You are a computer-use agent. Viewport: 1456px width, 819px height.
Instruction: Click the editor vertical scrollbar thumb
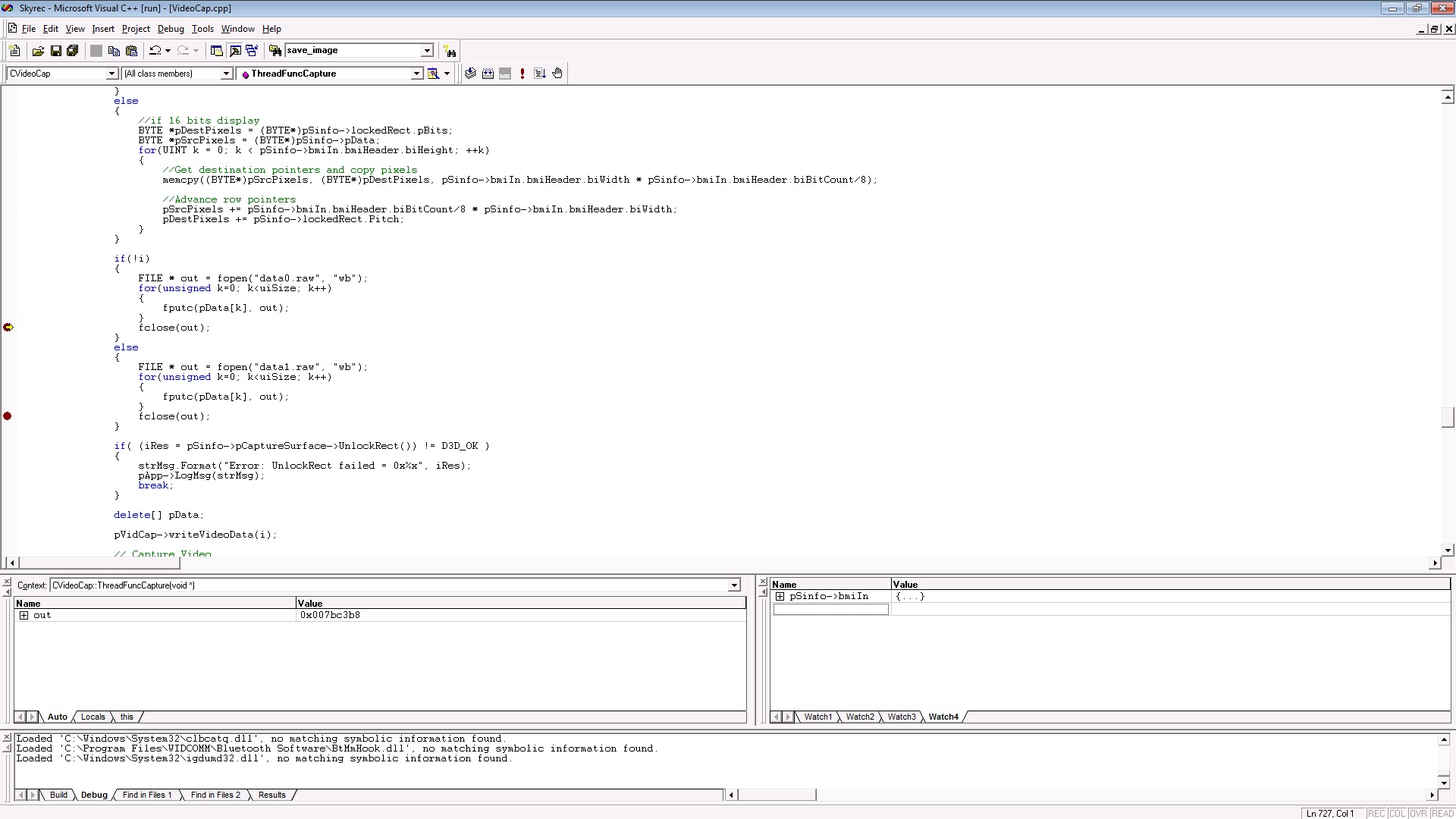click(1448, 418)
